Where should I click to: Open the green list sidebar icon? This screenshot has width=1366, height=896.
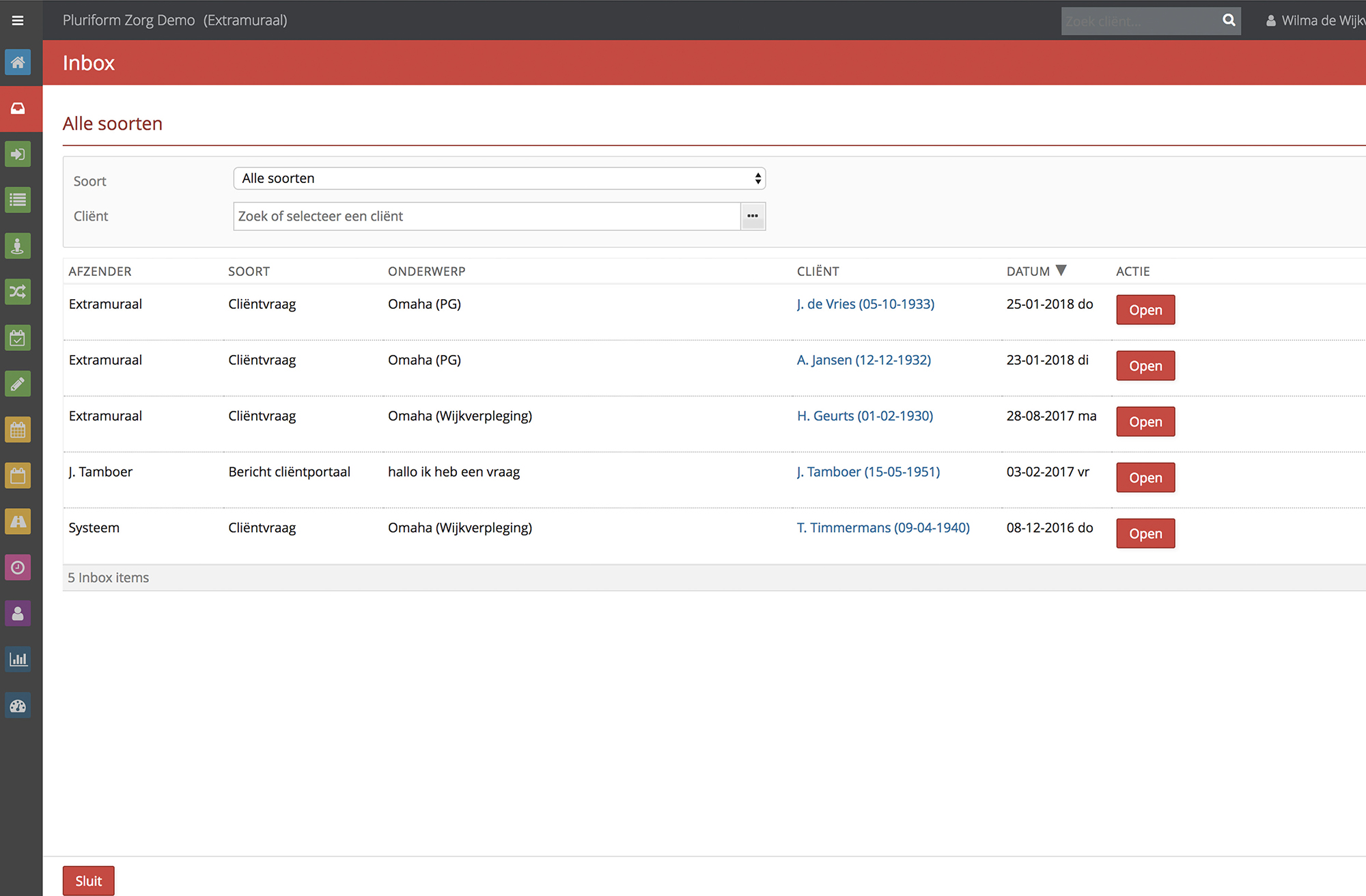pyautogui.click(x=18, y=200)
